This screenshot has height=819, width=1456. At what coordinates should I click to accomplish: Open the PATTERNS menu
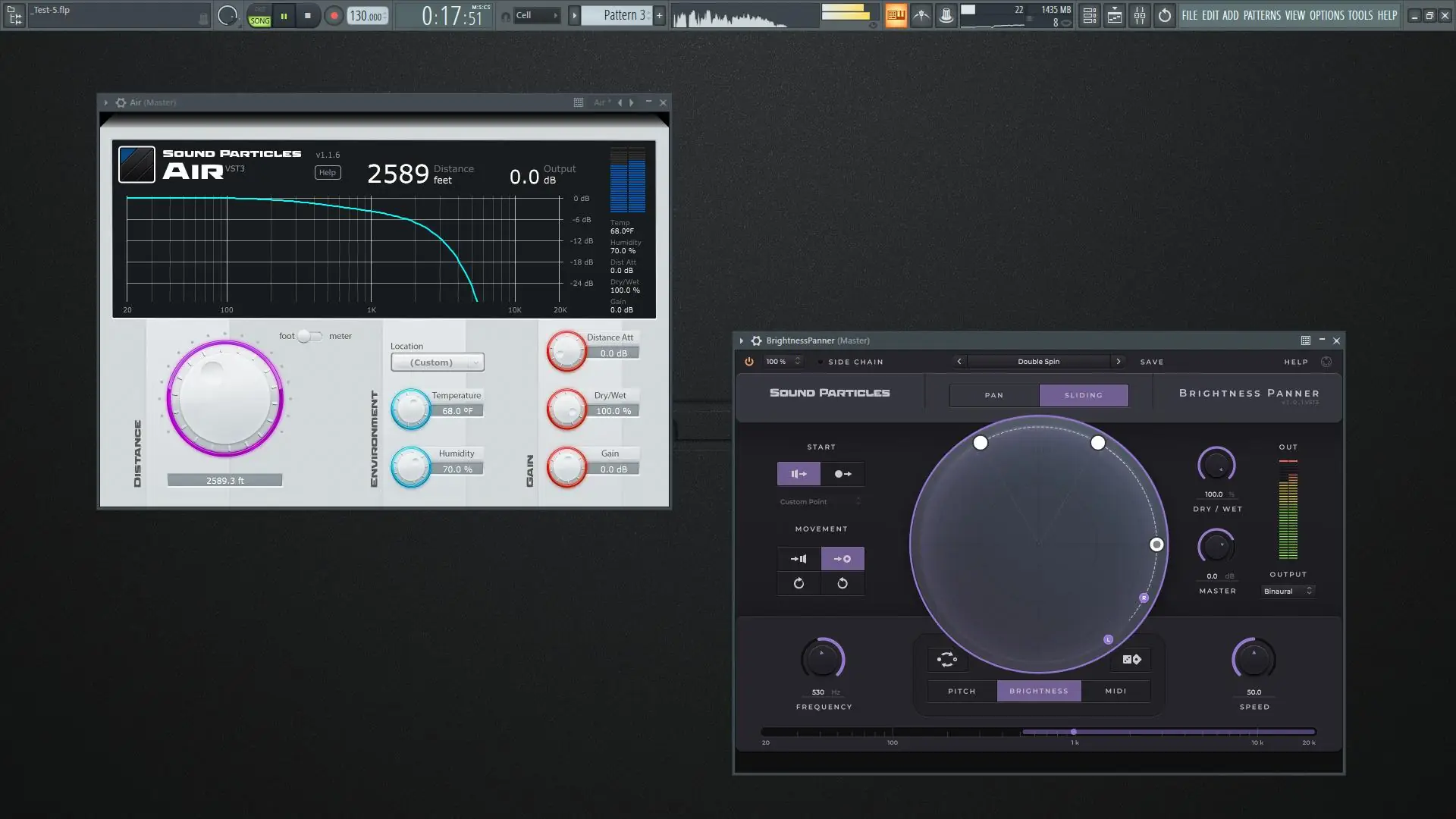click(1262, 15)
